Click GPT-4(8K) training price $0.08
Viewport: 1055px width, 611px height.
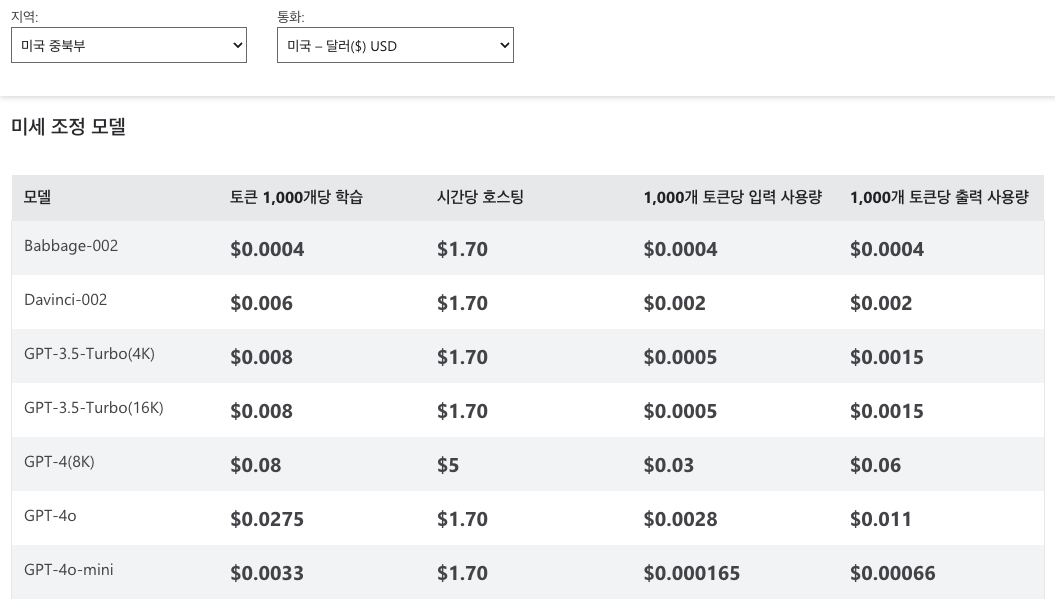pos(256,465)
